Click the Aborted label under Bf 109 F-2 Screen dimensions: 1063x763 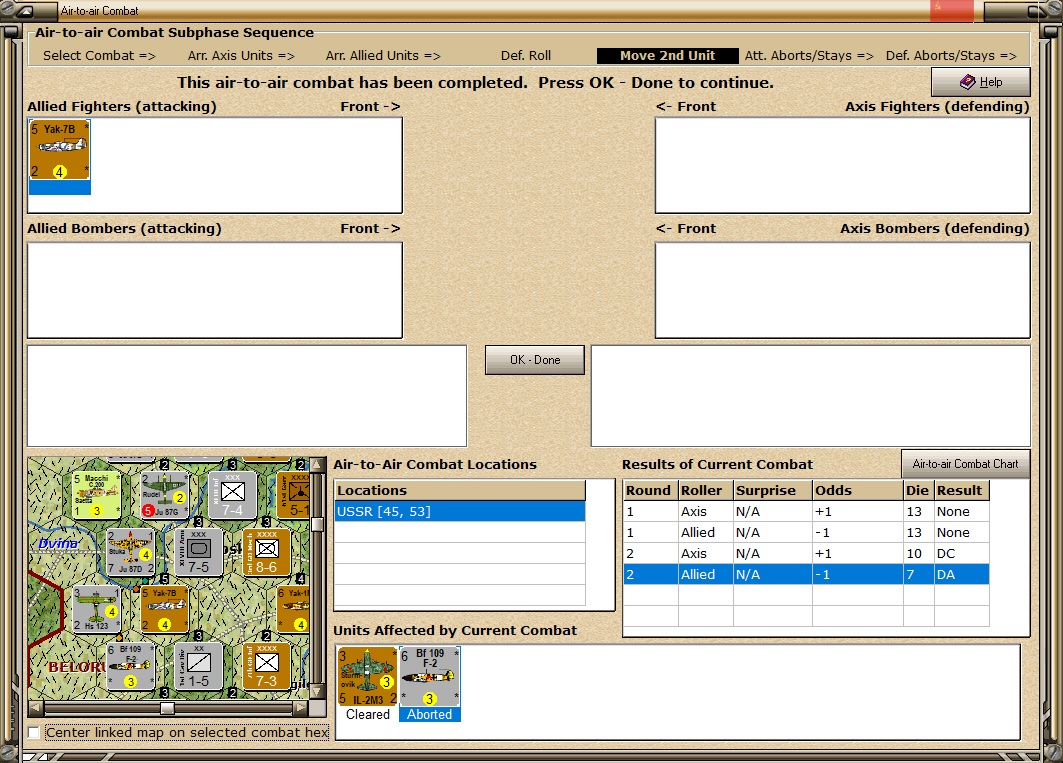430,714
